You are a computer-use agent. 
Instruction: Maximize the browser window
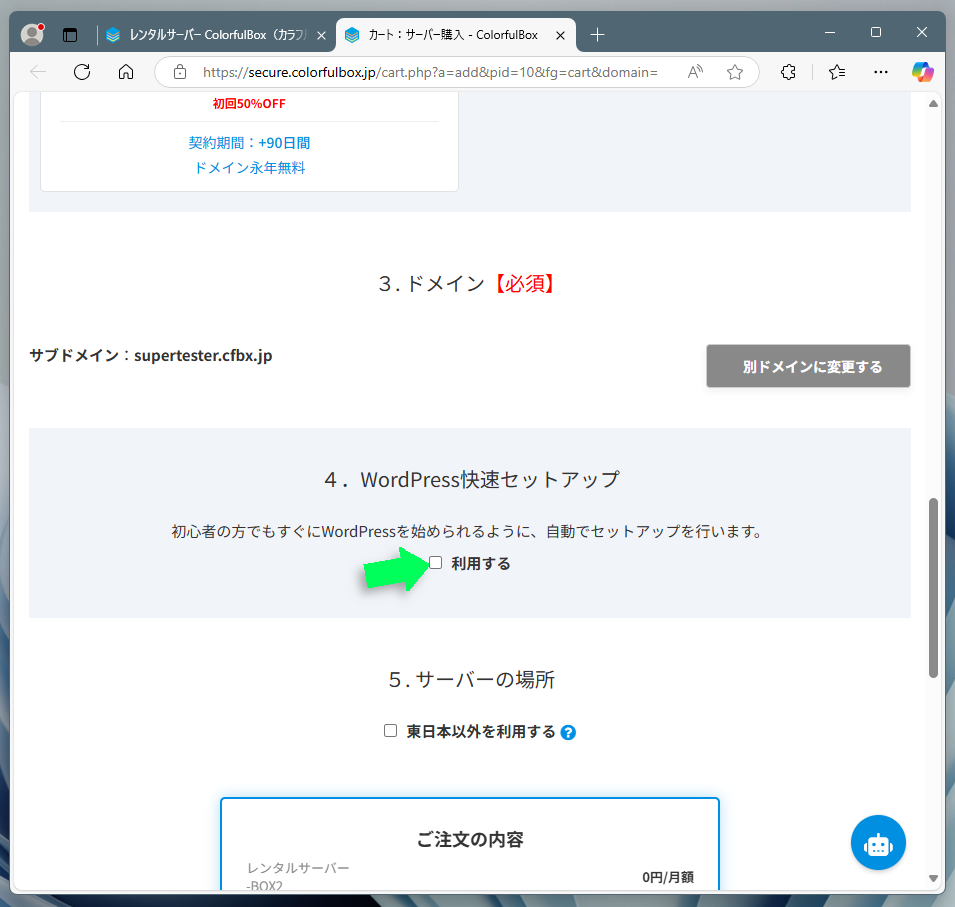pyautogui.click(x=876, y=32)
